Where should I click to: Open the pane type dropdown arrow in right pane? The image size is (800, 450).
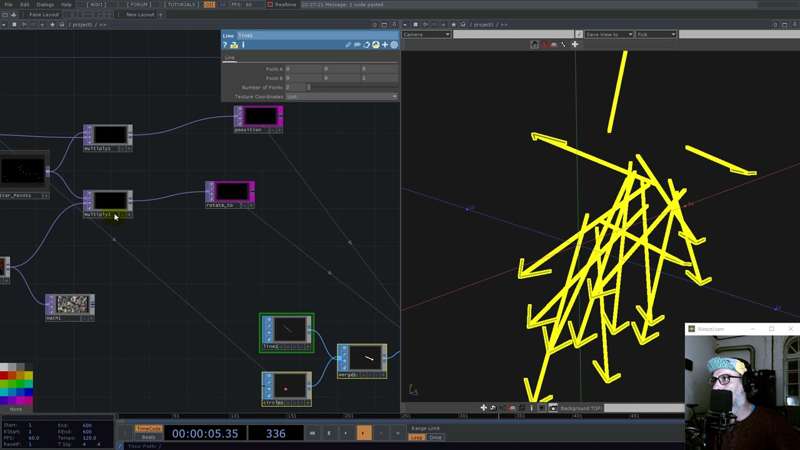pos(405,24)
